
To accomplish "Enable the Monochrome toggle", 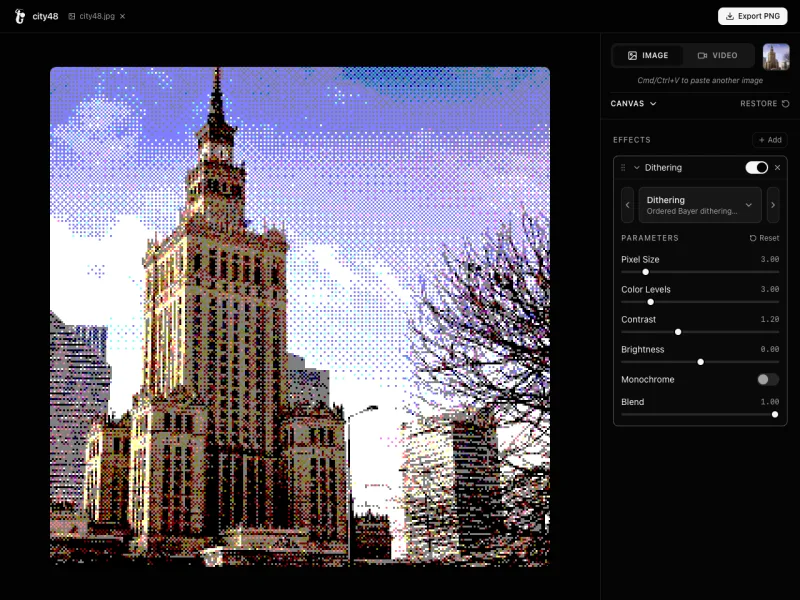I will tap(768, 380).
